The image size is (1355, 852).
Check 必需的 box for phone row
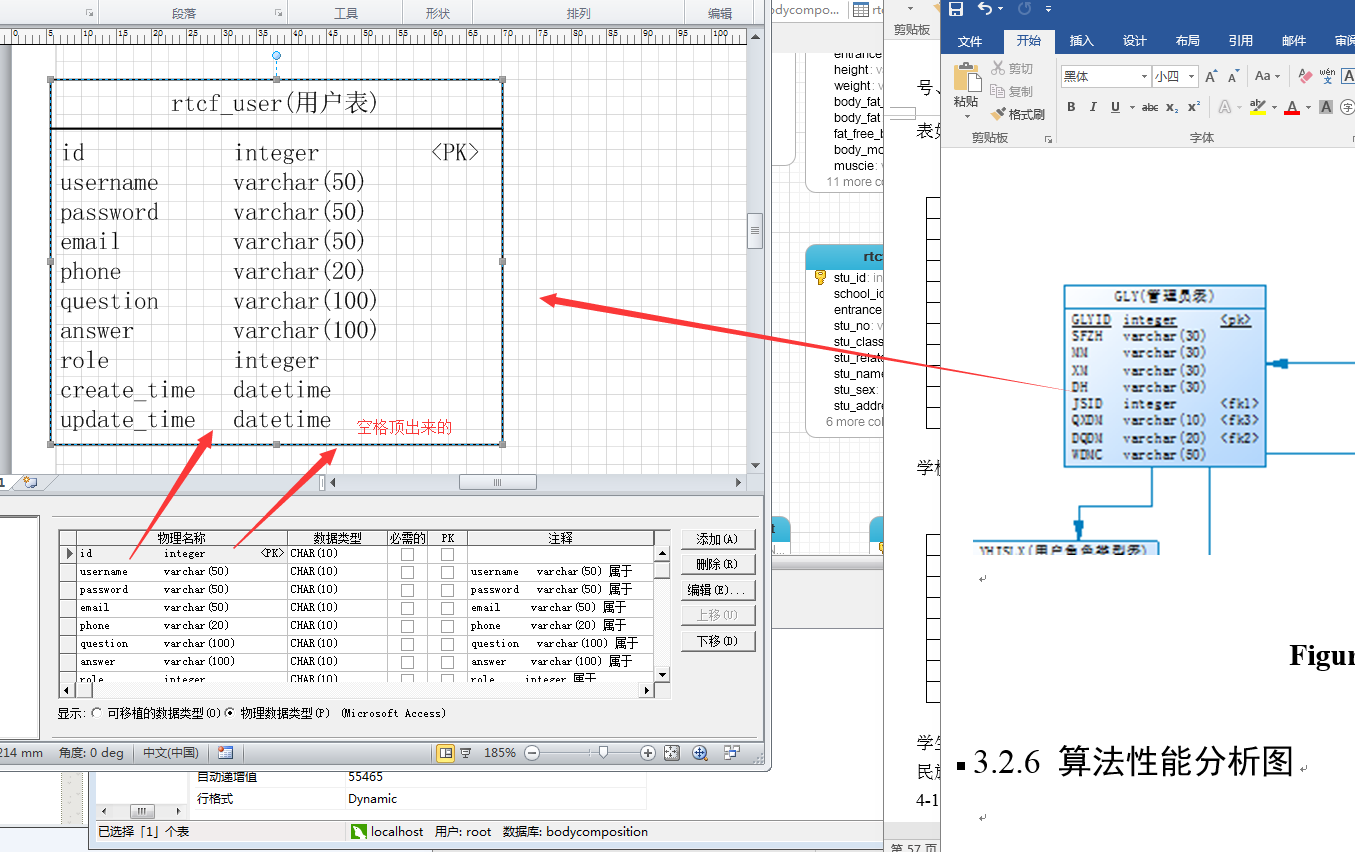(407, 626)
